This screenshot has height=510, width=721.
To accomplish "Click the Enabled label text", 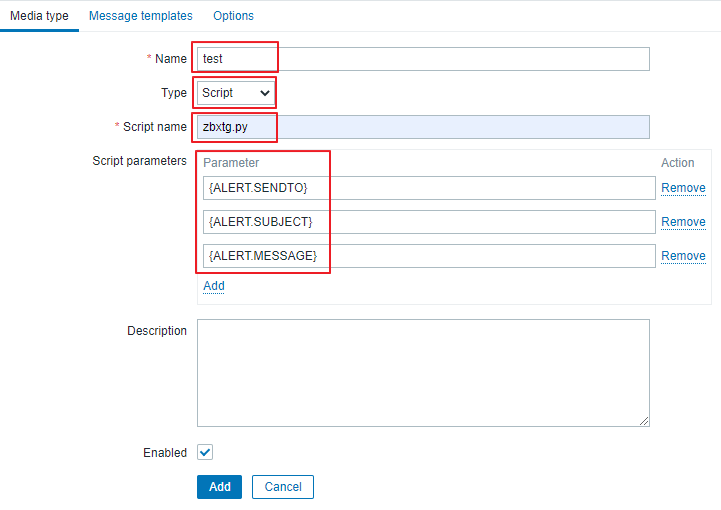I will [x=165, y=453].
